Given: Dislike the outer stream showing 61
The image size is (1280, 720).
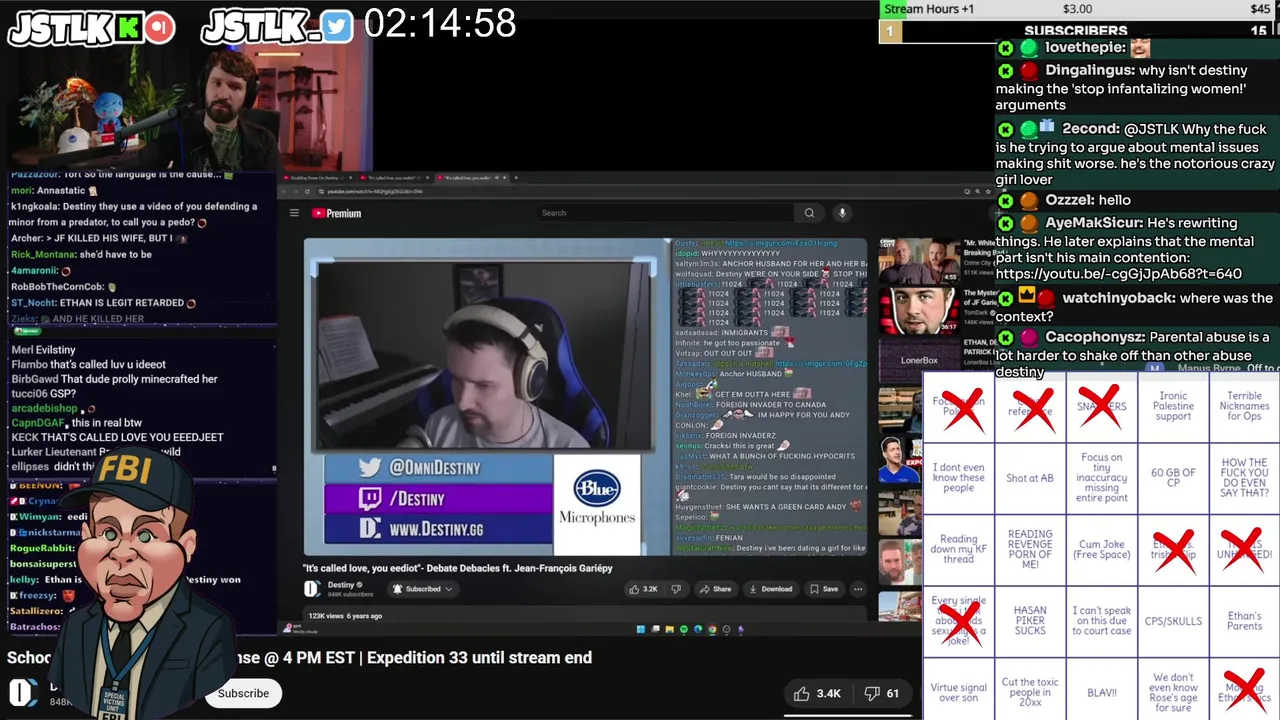Looking at the screenshot, I should [885, 693].
